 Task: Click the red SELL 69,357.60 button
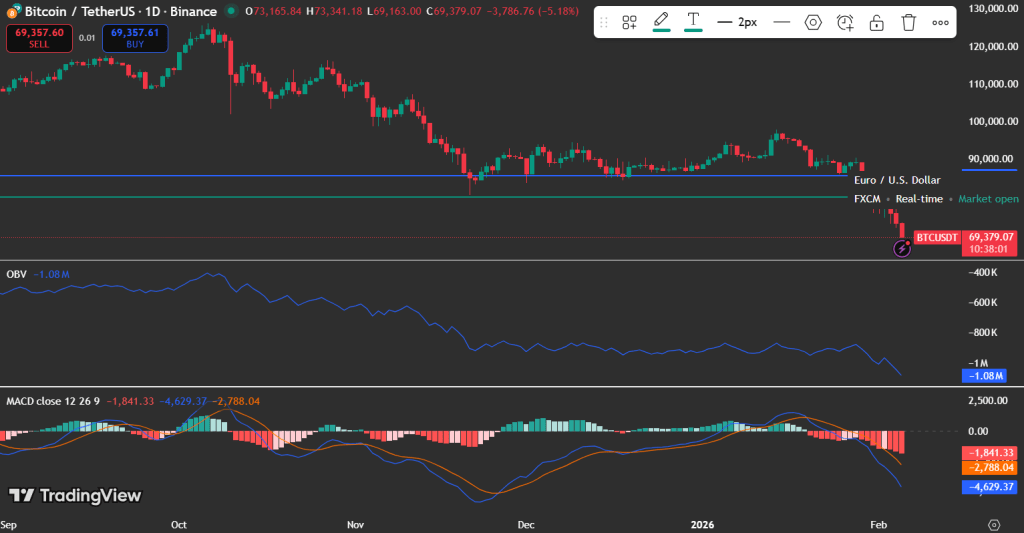pos(39,39)
